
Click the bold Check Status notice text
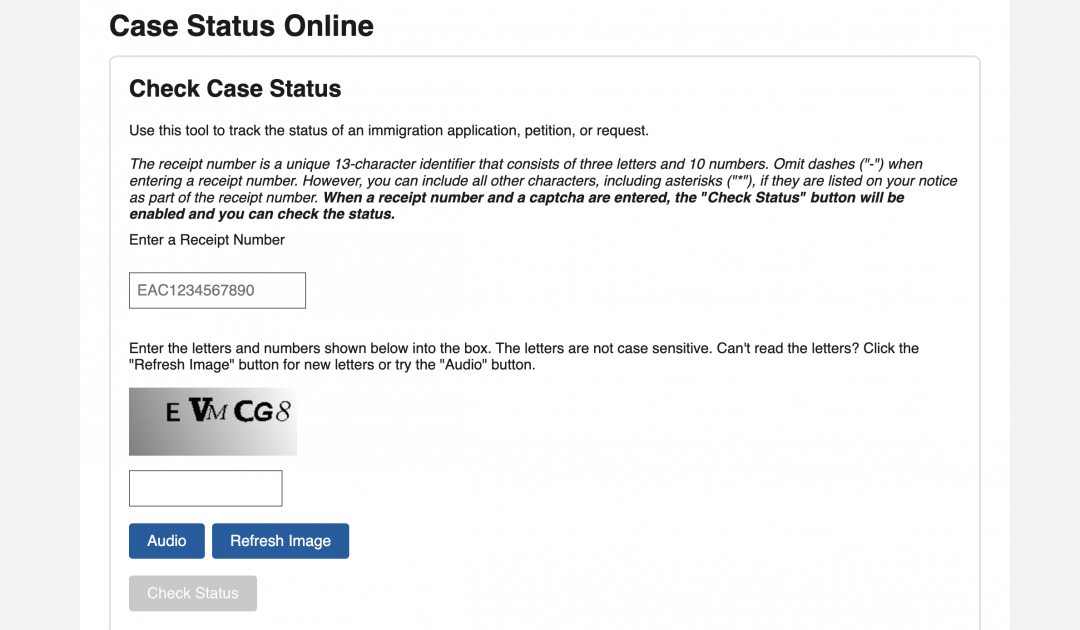pyautogui.click(x=543, y=205)
